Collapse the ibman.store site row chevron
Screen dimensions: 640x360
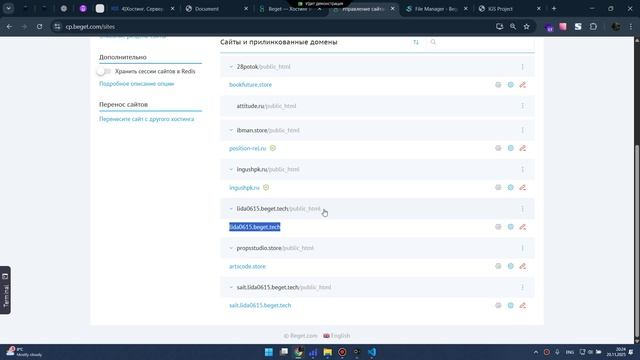point(231,130)
